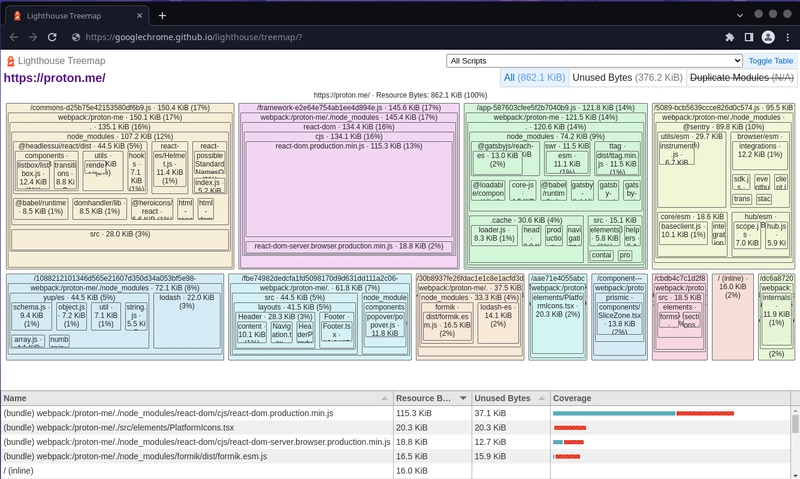
Task: Click Toggle Table button
Action: coord(770,61)
